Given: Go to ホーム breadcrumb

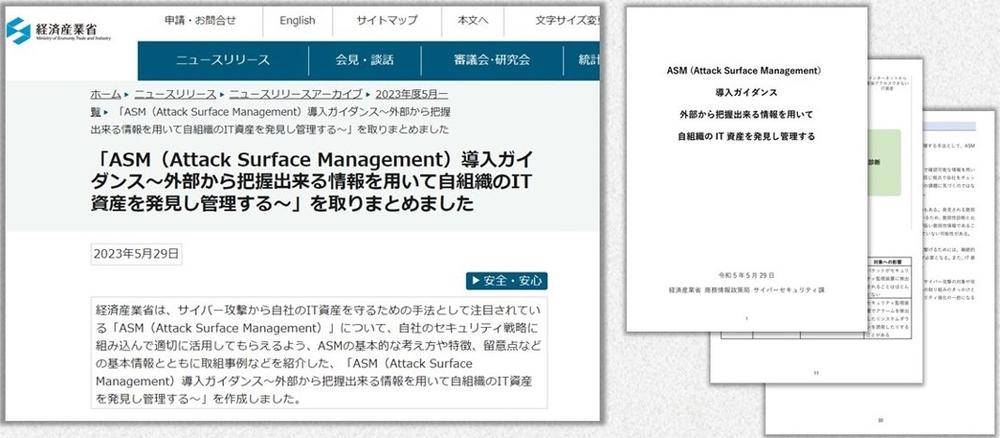Looking at the screenshot, I should [105, 94].
